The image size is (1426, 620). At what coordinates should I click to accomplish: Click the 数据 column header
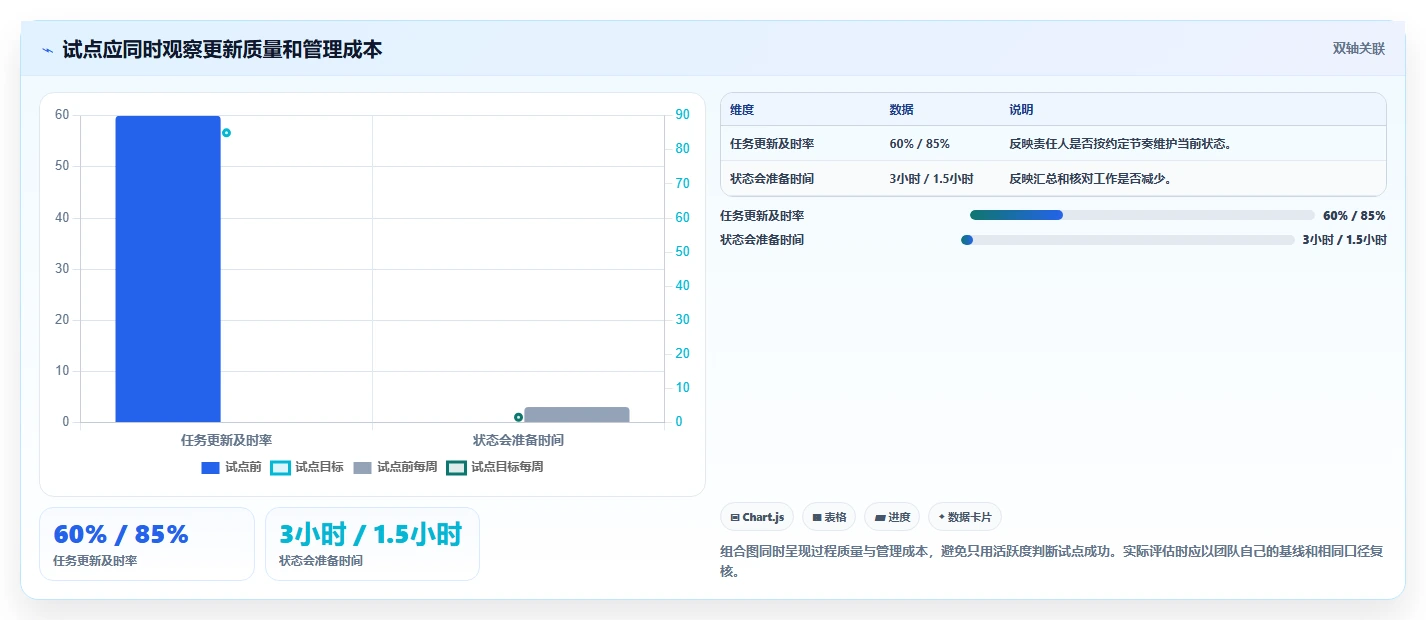901,109
